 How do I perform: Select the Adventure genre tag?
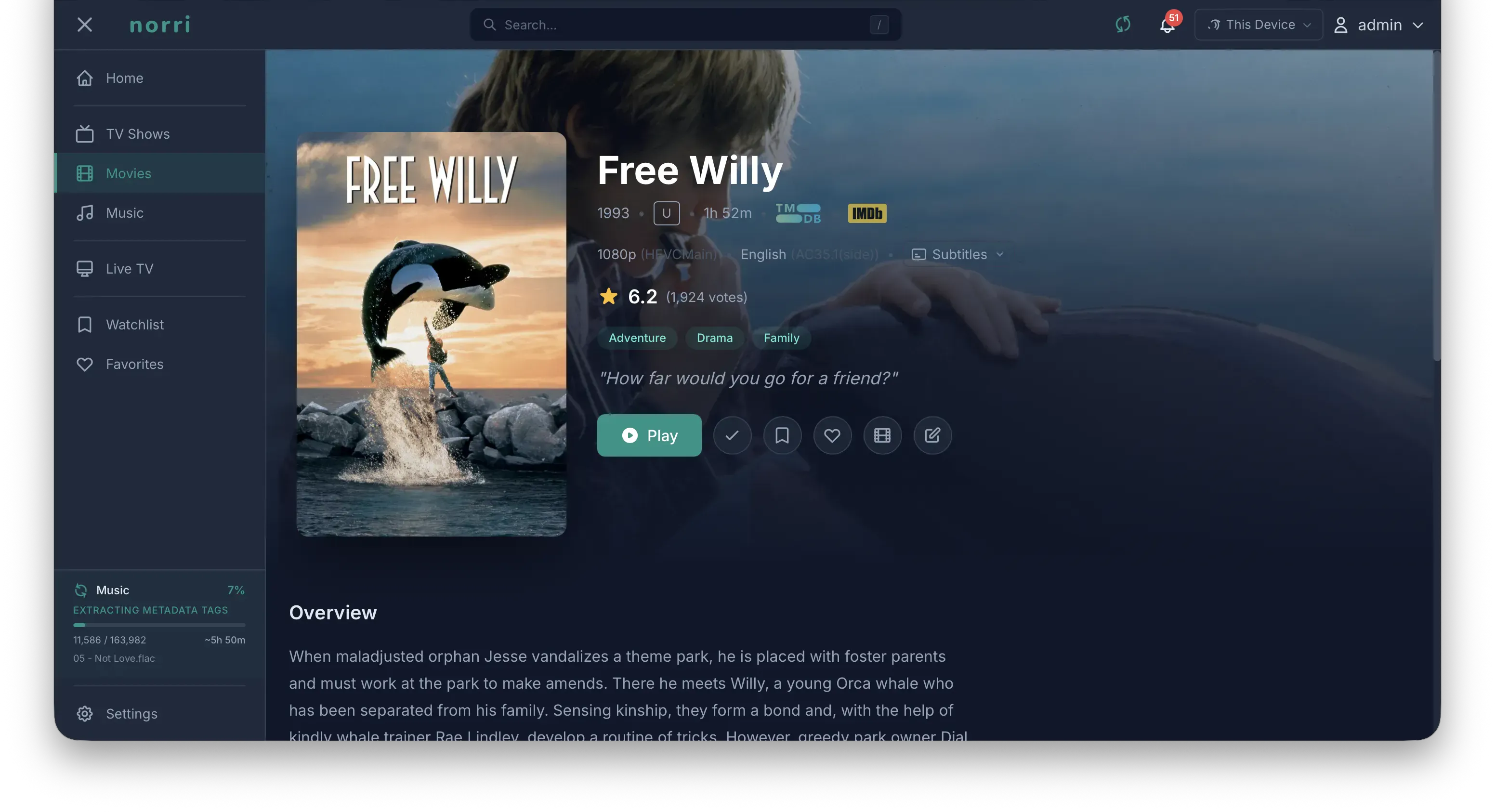click(x=637, y=338)
